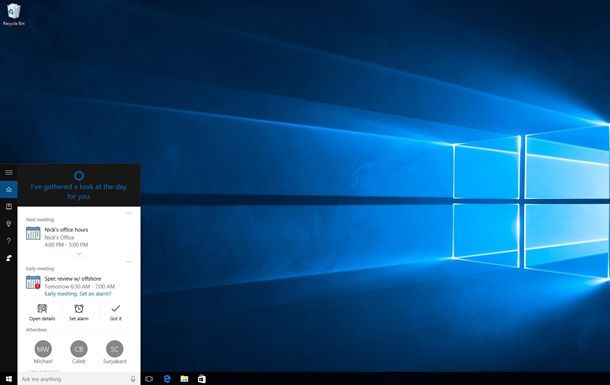Click the Help question mark icon
This screenshot has height=385, width=610.
[9, 241]
